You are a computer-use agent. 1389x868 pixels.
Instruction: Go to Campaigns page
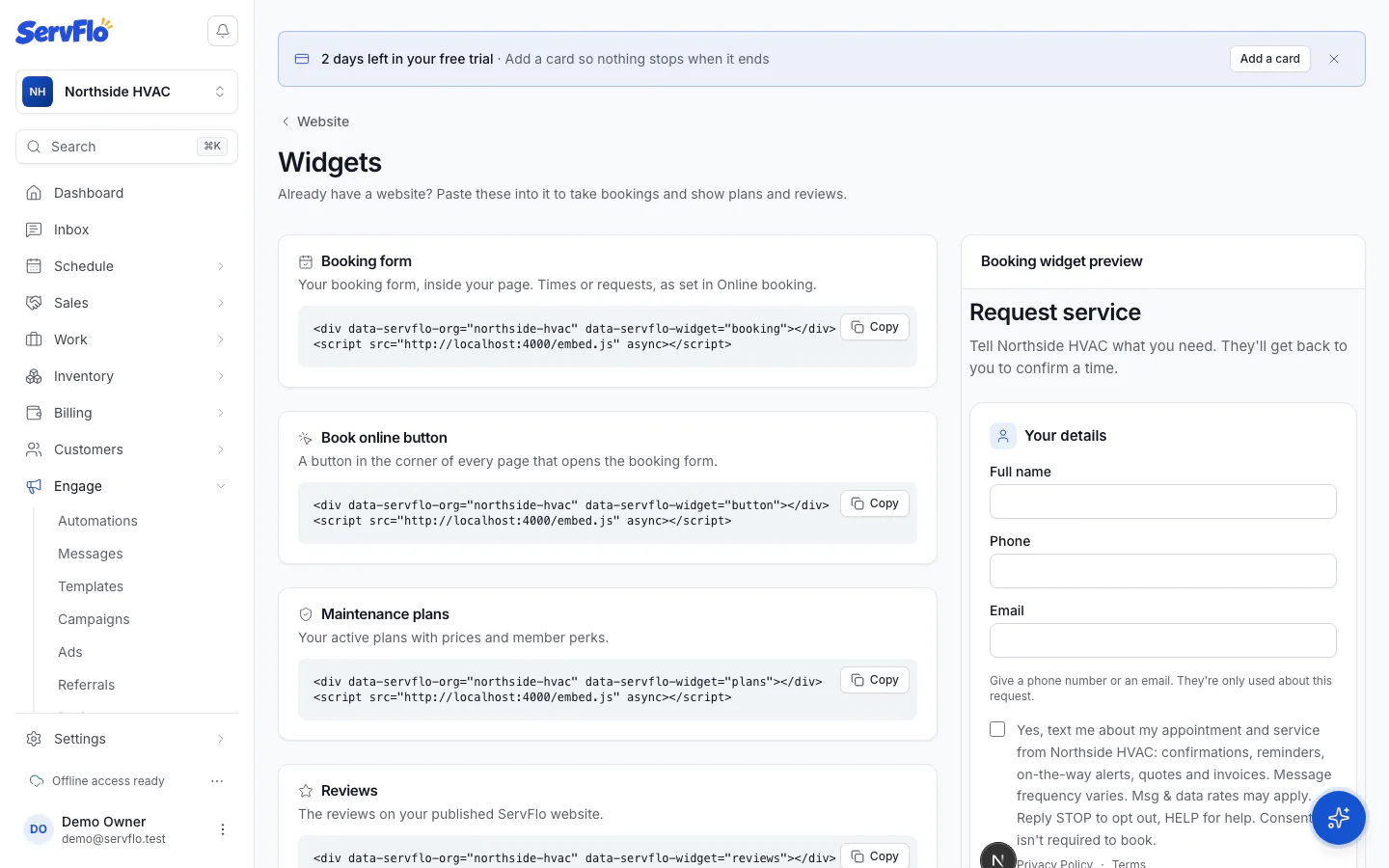coord(94,619)
